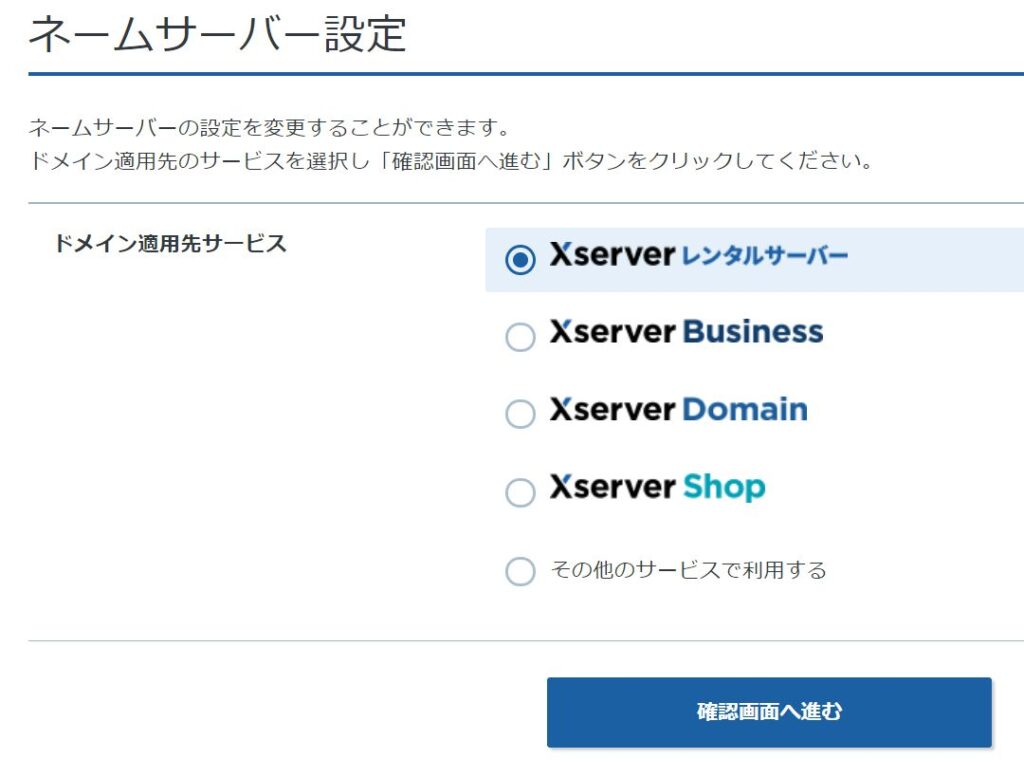1024x777 pixels.
Task: Click the Xserver Shop logo
Action: click(x=660, y=487)
